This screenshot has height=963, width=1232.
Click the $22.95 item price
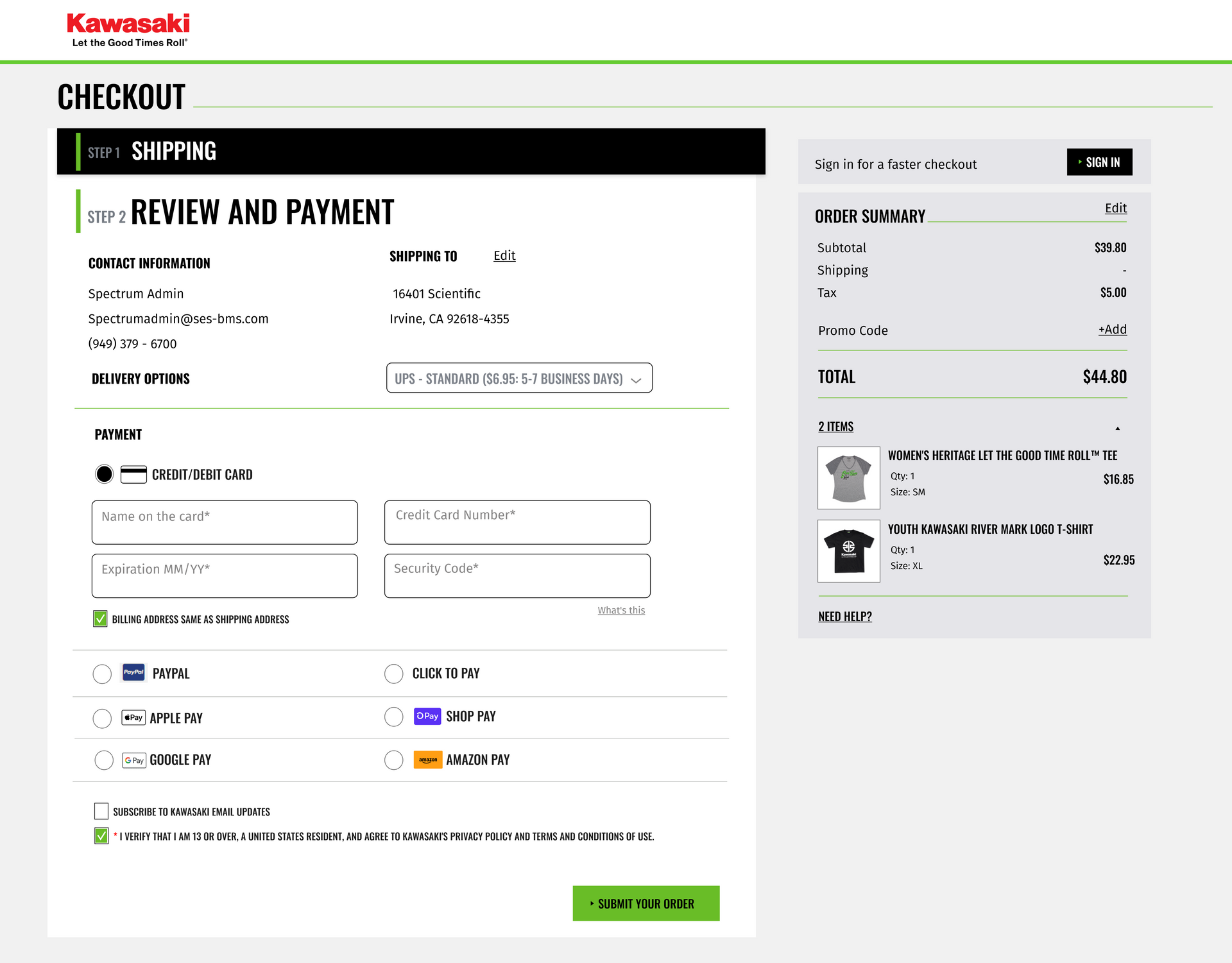click(1119, 560)
